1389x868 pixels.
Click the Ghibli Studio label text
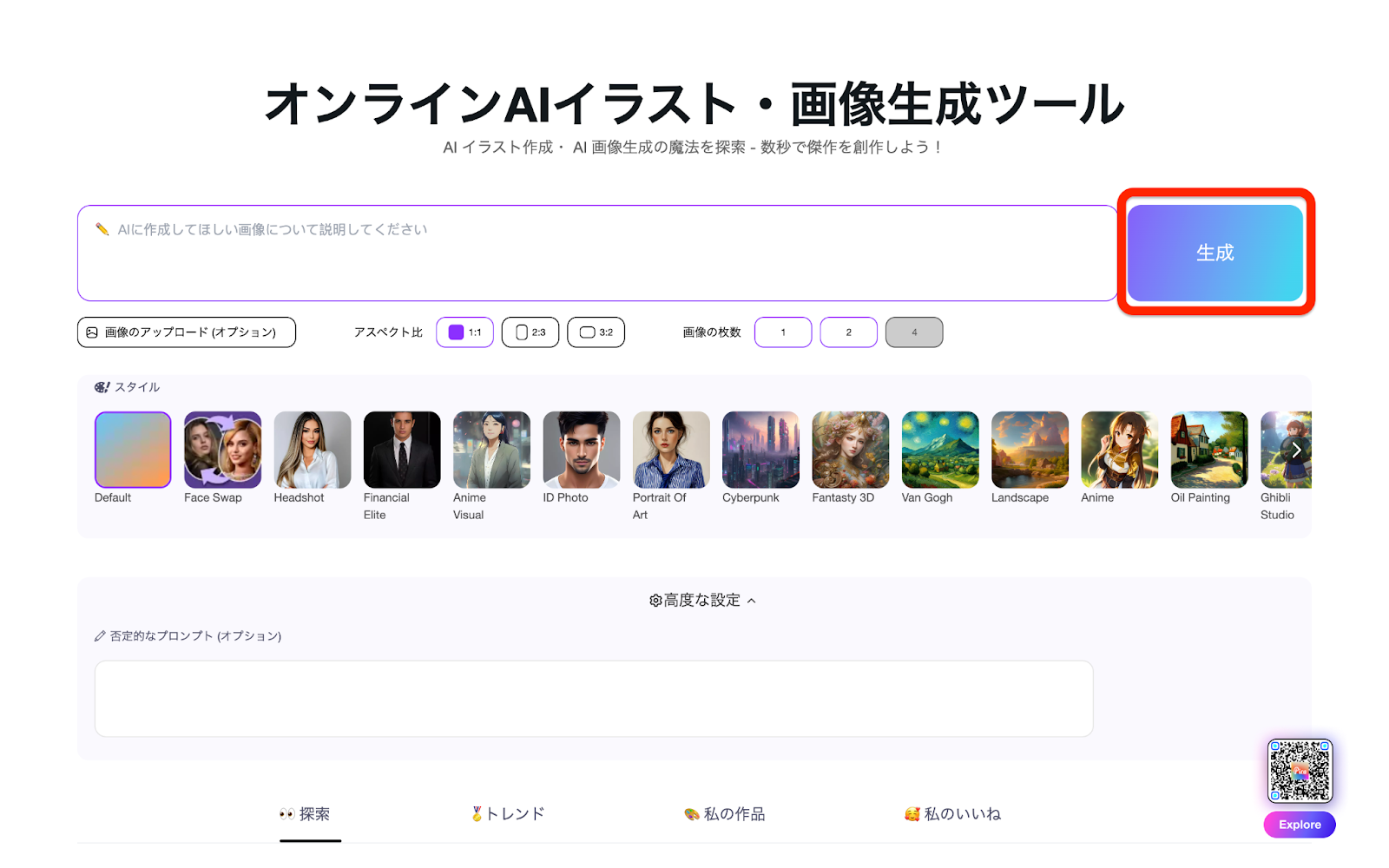[1277, 506]
